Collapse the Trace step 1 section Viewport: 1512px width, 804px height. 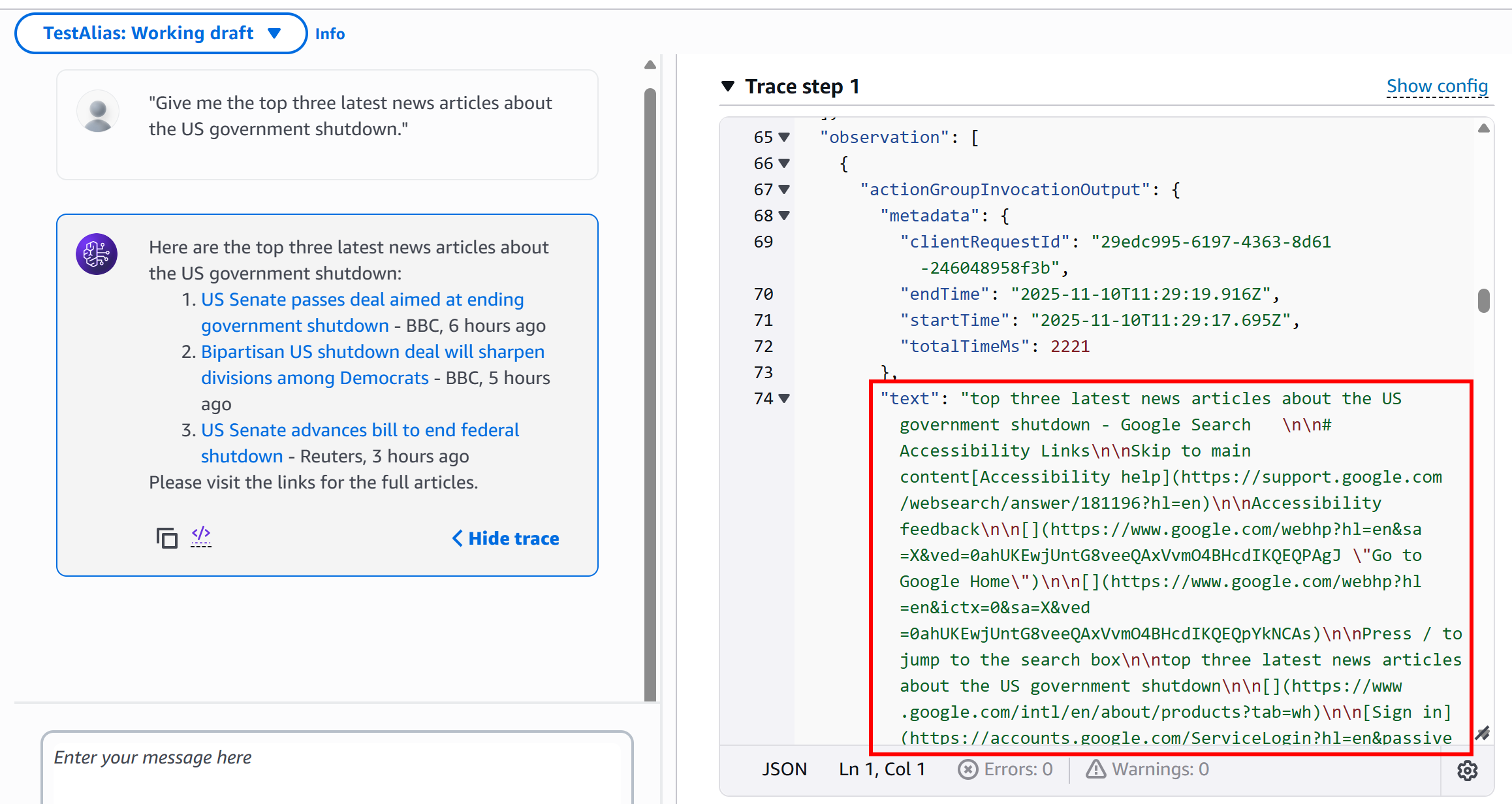pos(728,86)
